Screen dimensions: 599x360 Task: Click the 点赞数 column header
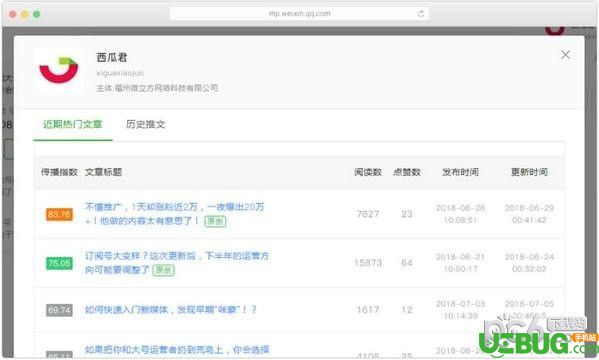click(407, 172)
